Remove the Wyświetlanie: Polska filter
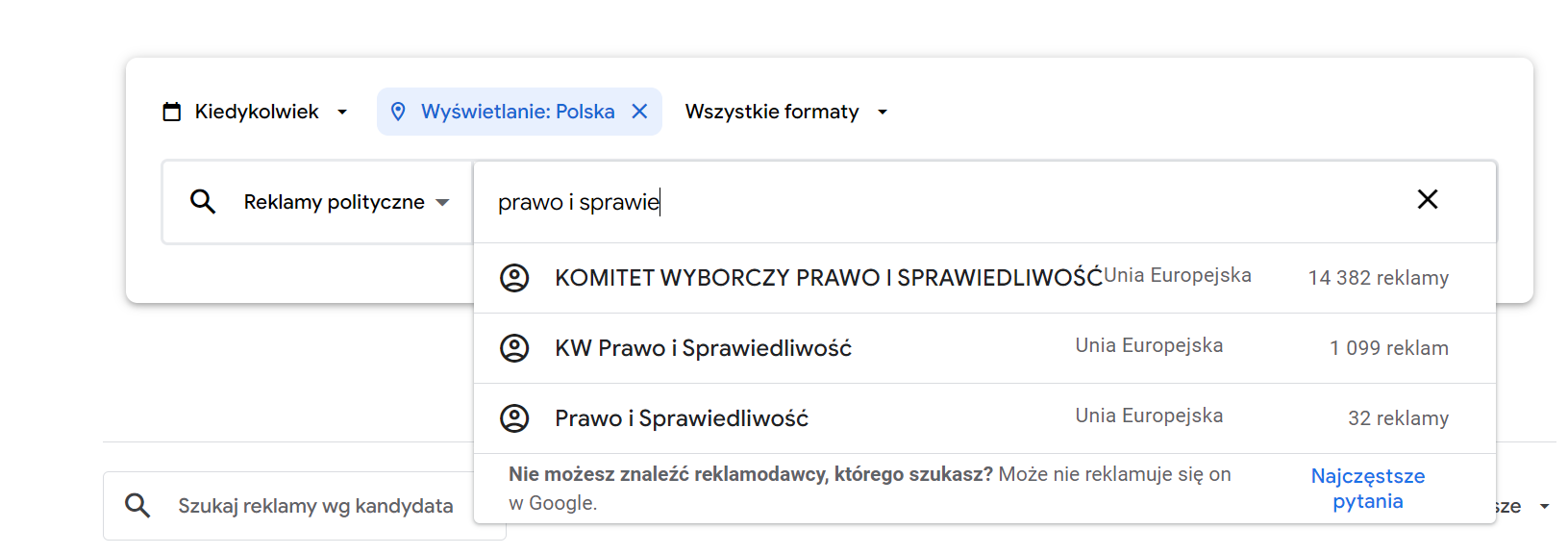Screen dimensions: 1568x554 639,112
